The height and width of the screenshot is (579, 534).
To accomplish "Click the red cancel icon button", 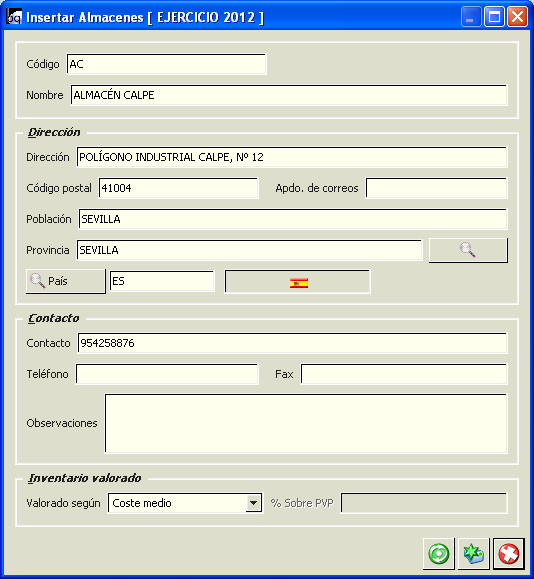I will pos(509,554).
